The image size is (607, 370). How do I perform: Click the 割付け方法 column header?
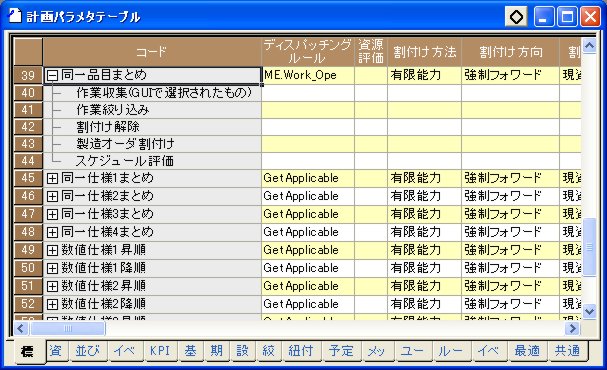[424, 52]
